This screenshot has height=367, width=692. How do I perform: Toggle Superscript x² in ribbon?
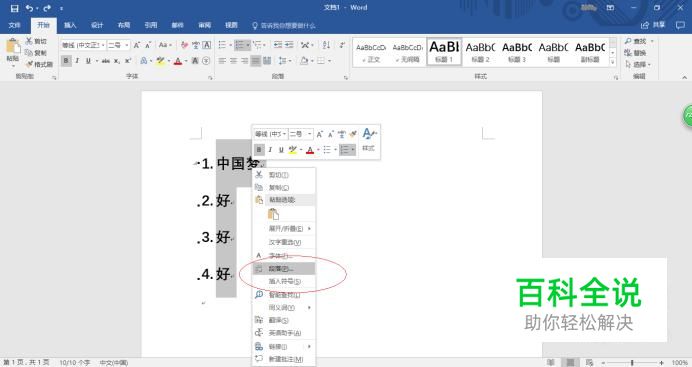pyautogui.click(x=128, y=61)
